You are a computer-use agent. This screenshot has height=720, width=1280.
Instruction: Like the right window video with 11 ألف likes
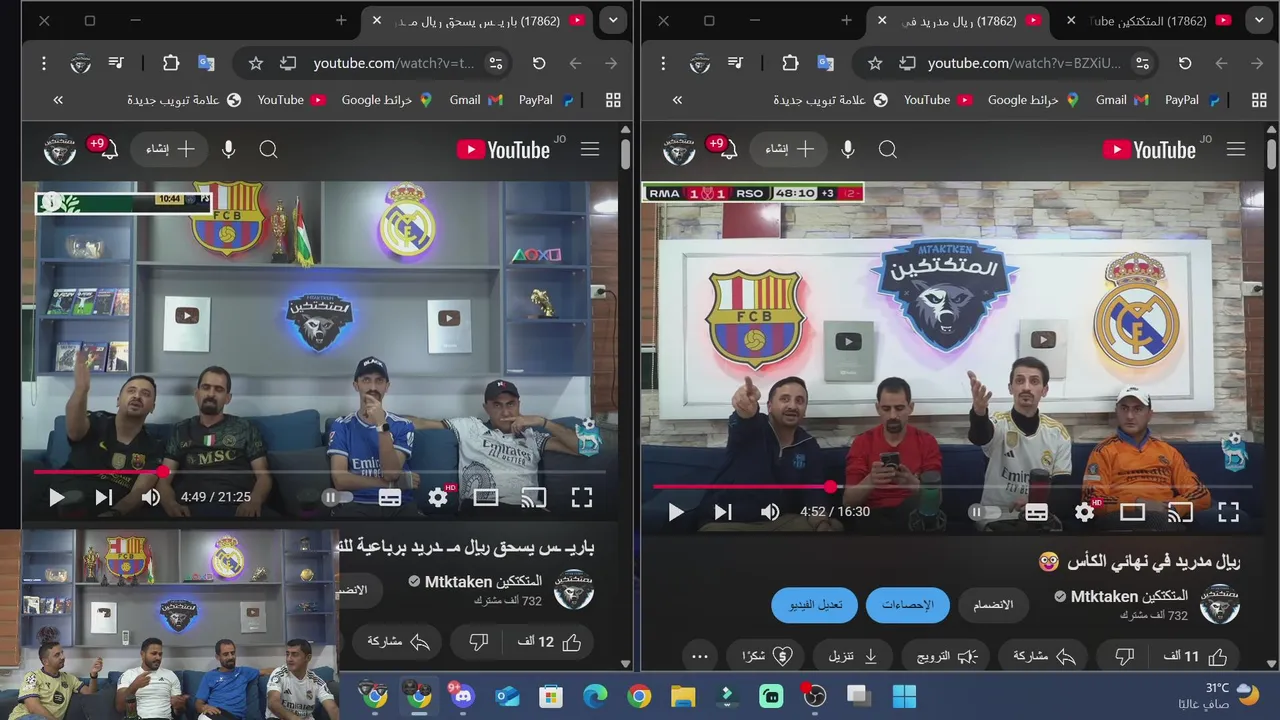click(x=1195, y=657)
